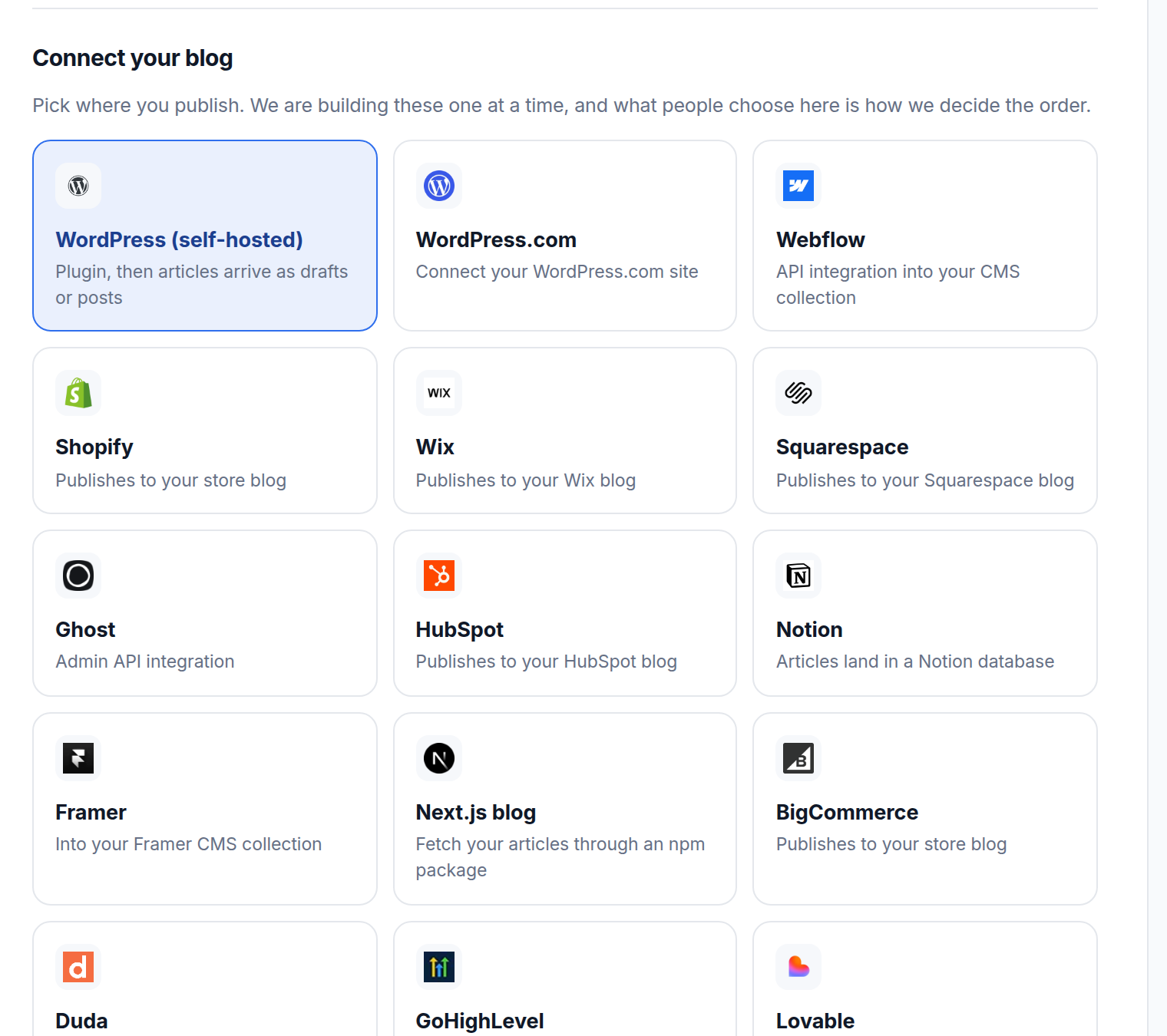
Task: Click the Notion logo icon
Action: click(x=798, y=576)
